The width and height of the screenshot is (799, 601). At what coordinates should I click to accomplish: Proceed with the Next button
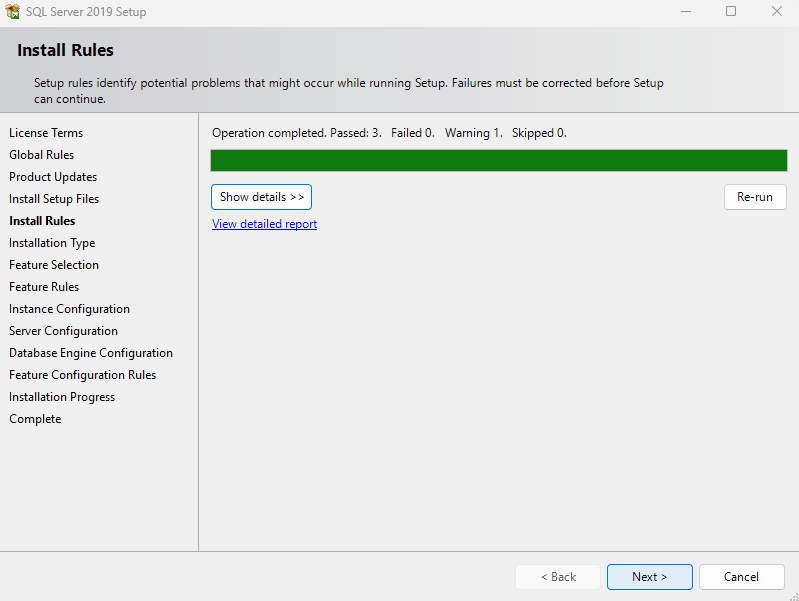(x=650, y=577)
